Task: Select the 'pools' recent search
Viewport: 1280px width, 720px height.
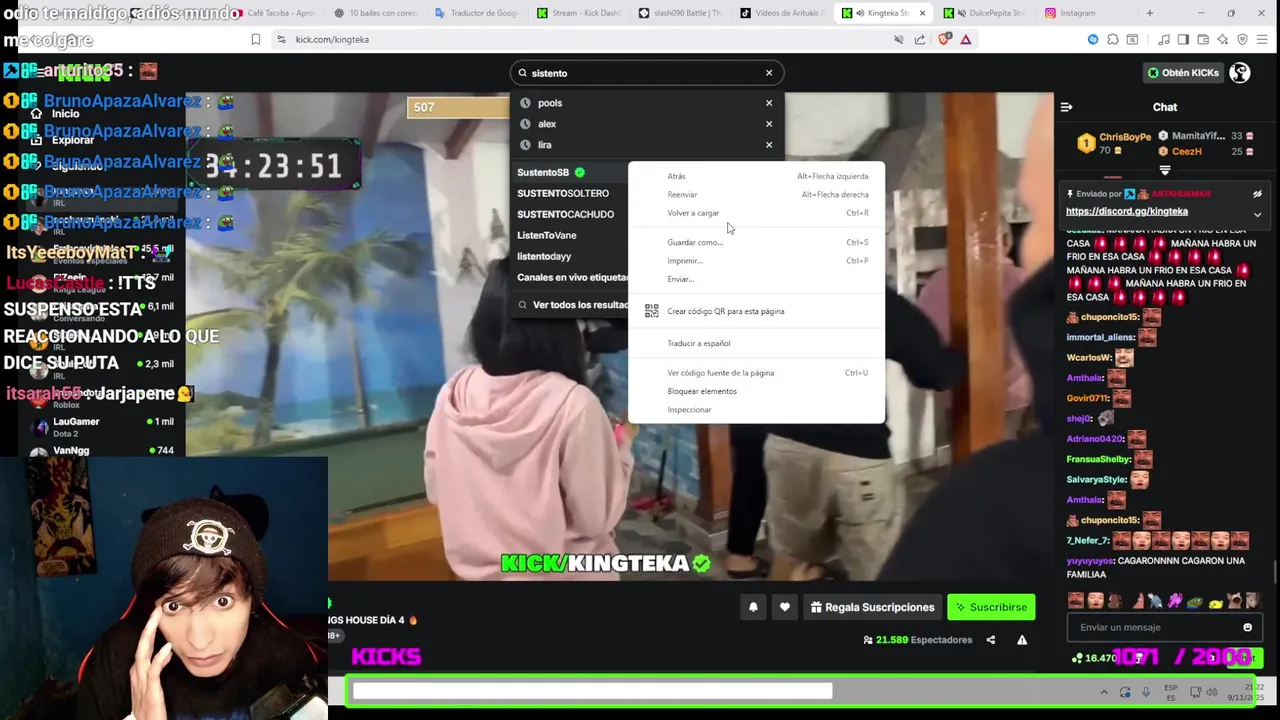Action: (550, 103)
